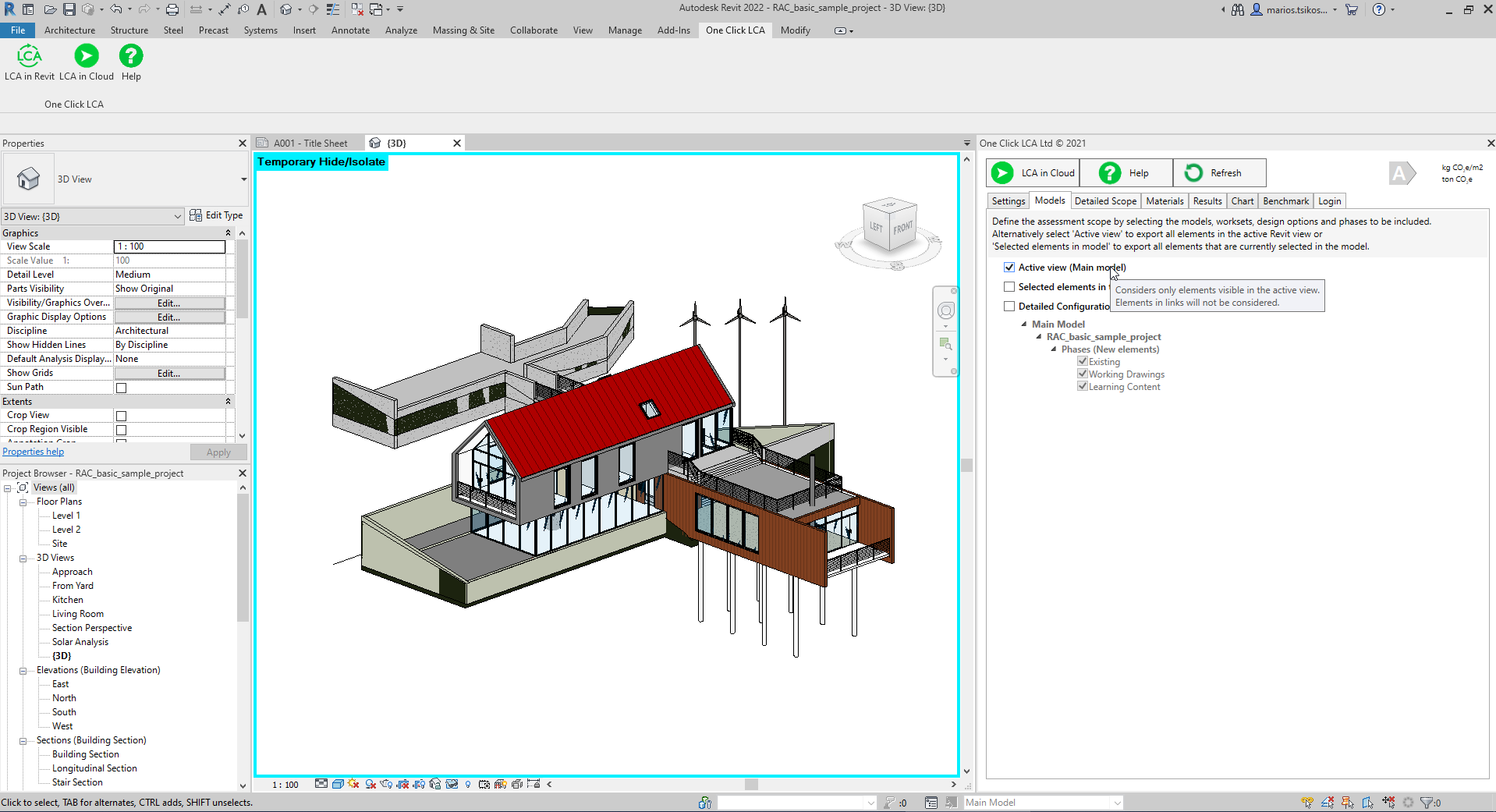
Task: Click the LCA in Revit ribbon icon
Action: coord(29,57)
